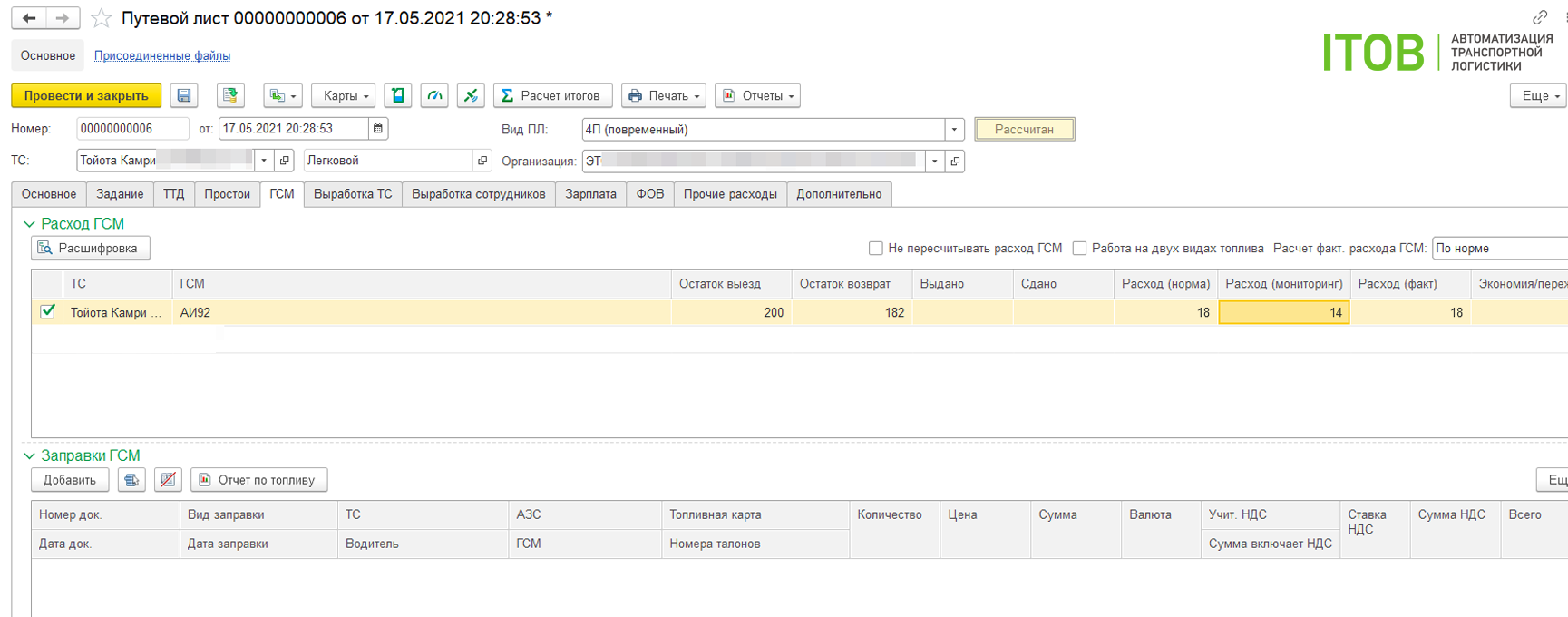Open the calendar picker for document date
The image size is (1568, 617).
tap(378, 129)
